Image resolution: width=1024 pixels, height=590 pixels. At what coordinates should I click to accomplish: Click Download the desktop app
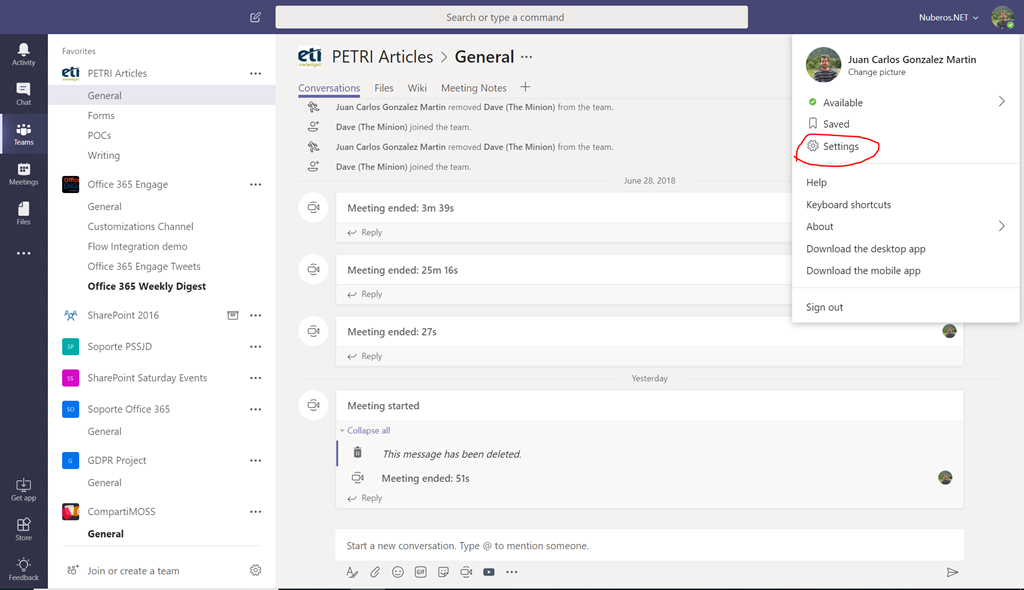[865, 249]
